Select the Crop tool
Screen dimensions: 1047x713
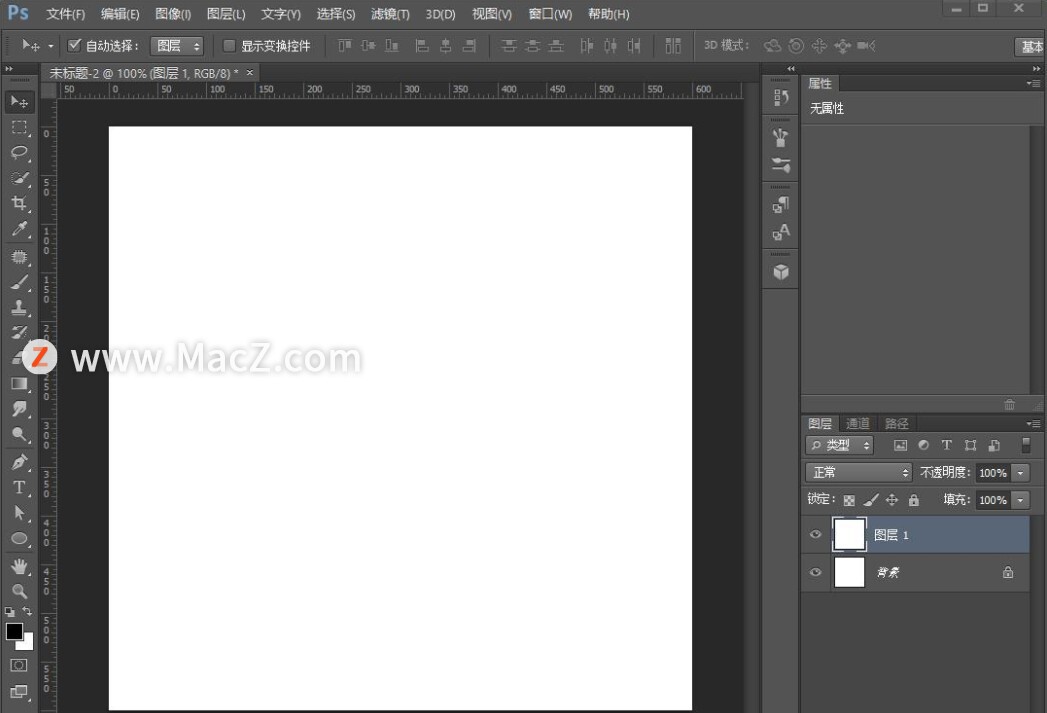19,203
